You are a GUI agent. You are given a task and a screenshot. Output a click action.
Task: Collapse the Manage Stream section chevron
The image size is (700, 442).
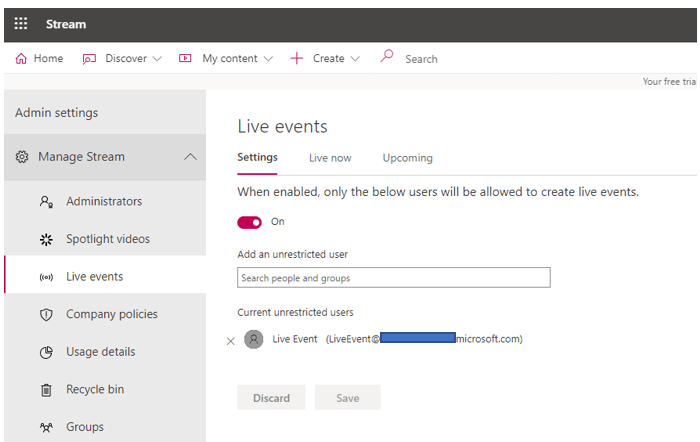(x=190, y=157)
